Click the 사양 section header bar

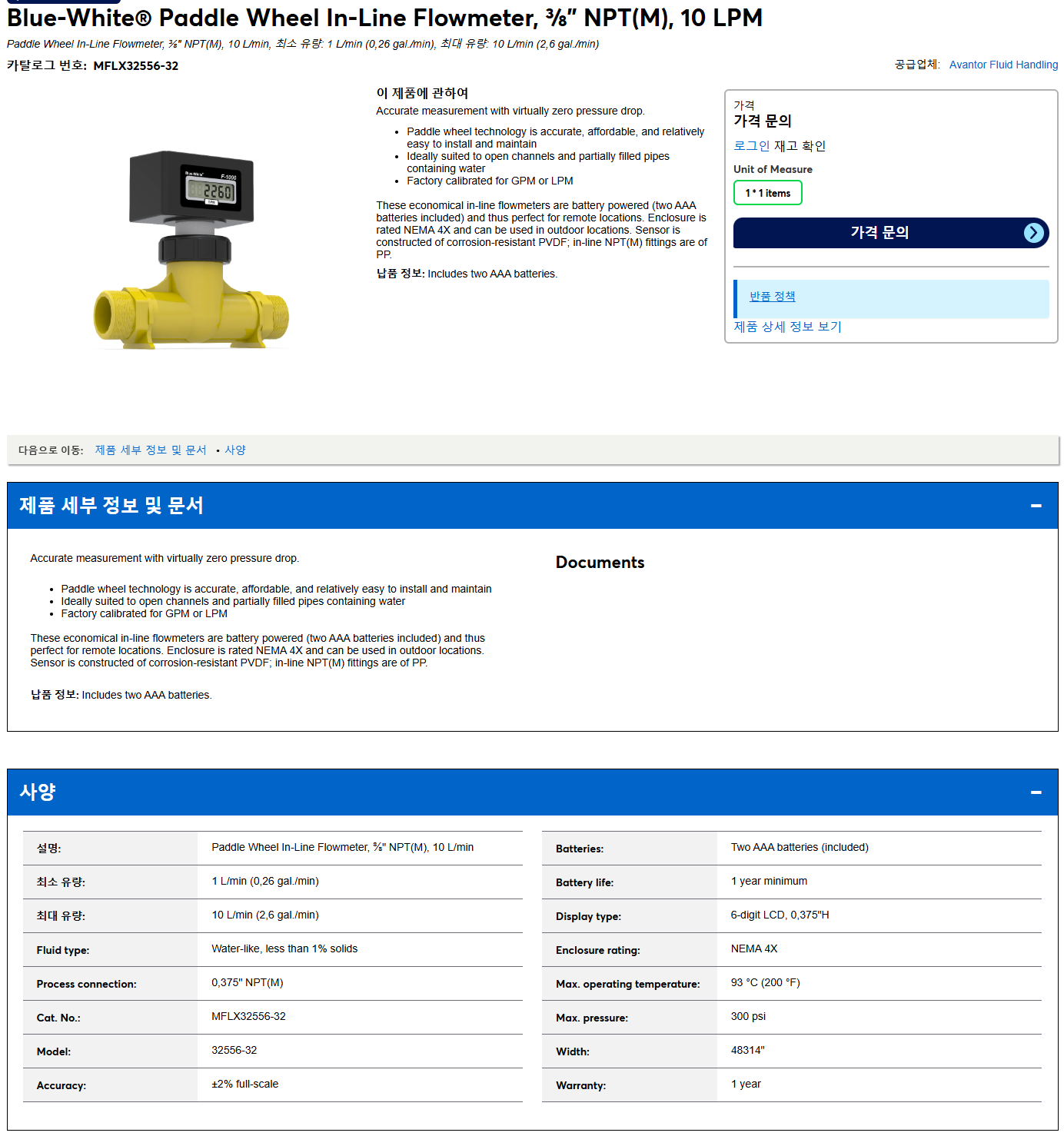pyautogui.click(x=533, y=792)
